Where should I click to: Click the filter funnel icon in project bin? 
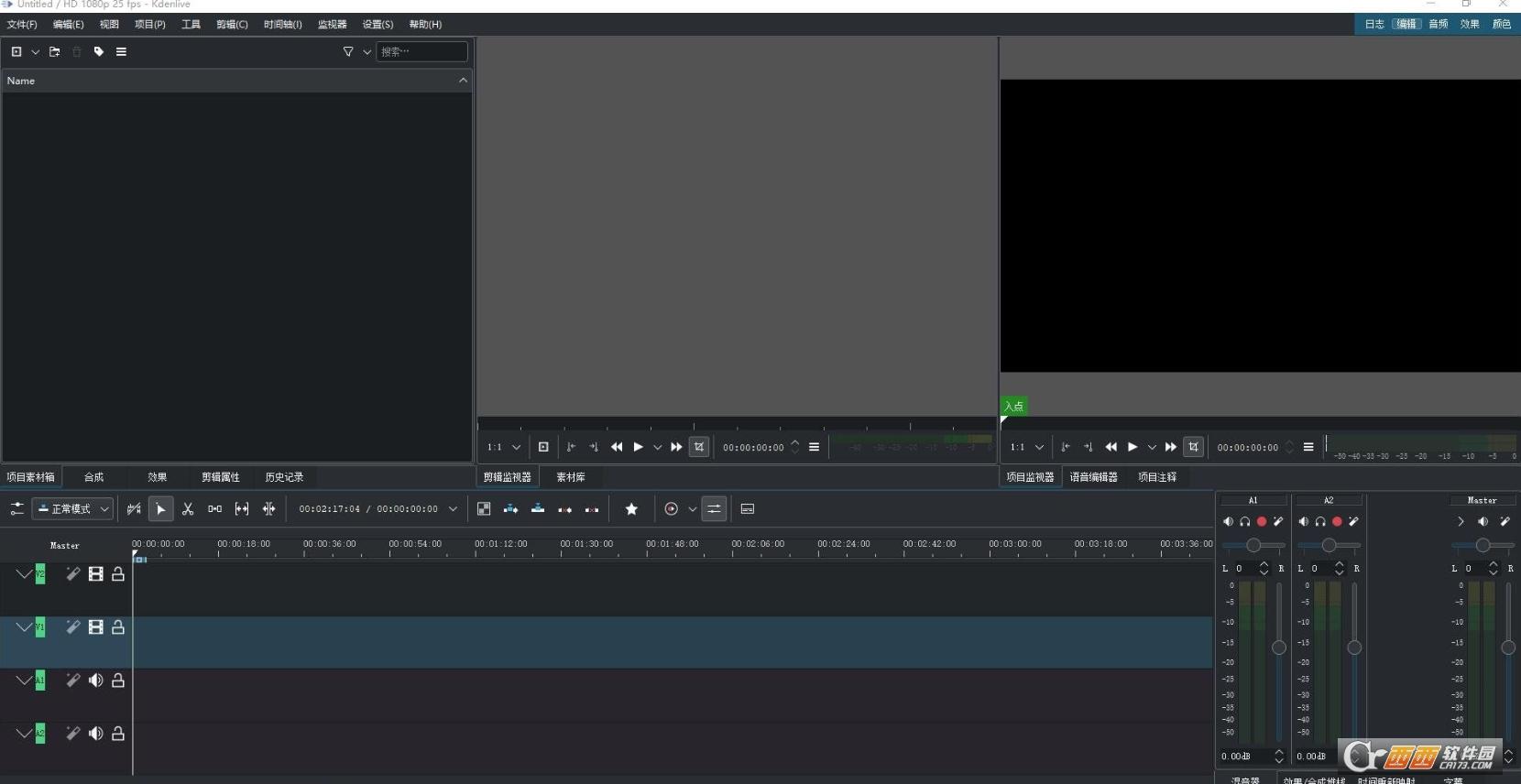[x=348, y=52]
